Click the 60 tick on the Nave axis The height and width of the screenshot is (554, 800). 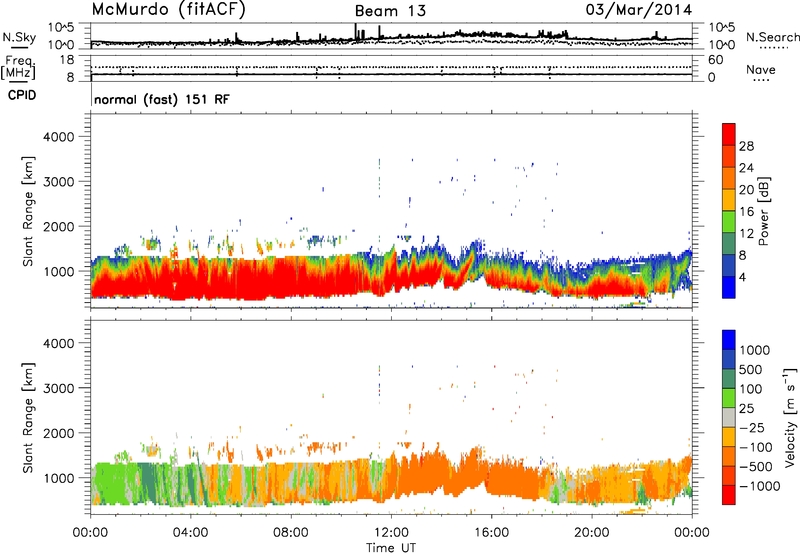tap(715, 60)
